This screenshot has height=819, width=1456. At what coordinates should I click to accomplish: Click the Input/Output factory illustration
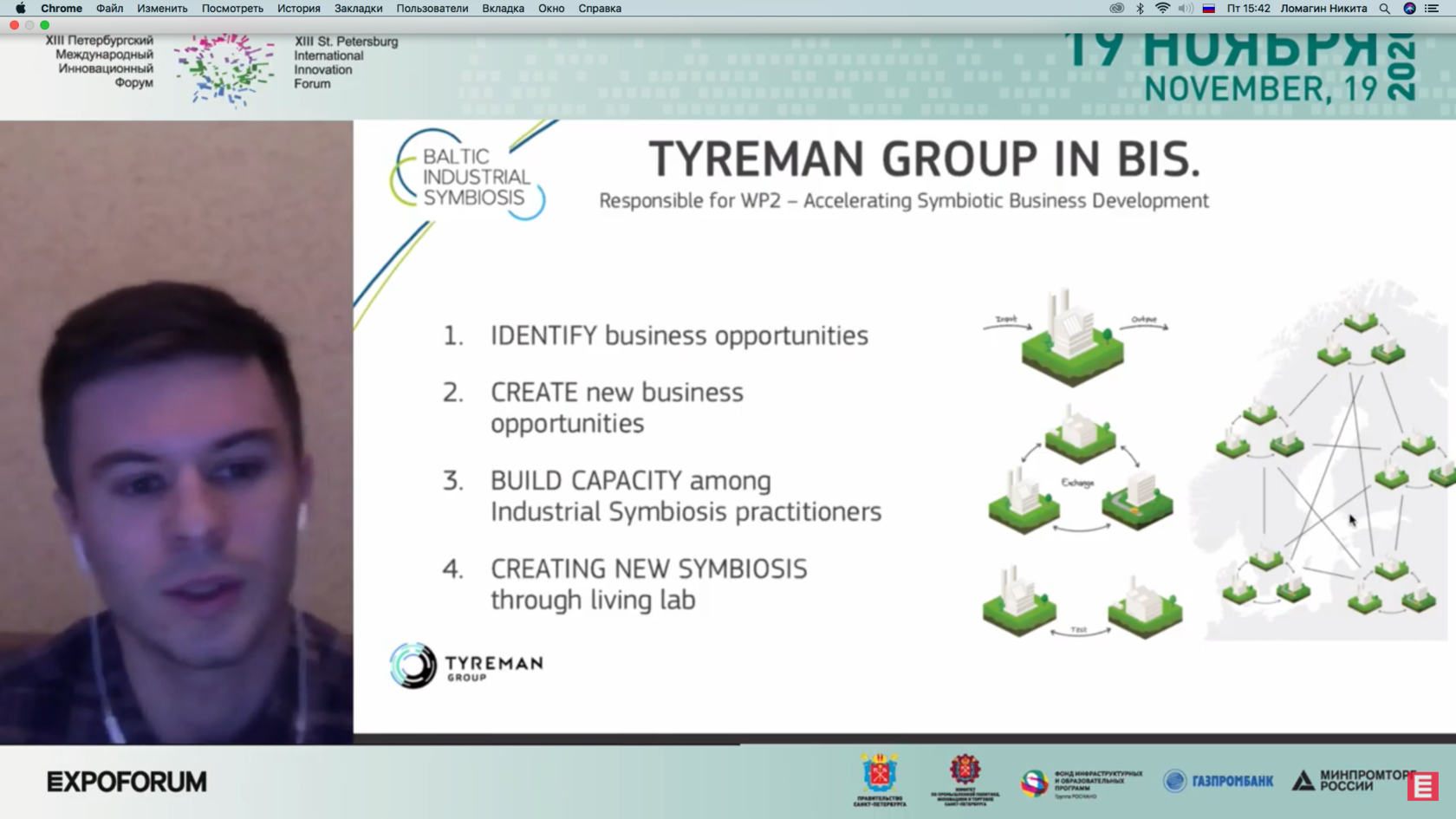click(x=1075, y=338)
